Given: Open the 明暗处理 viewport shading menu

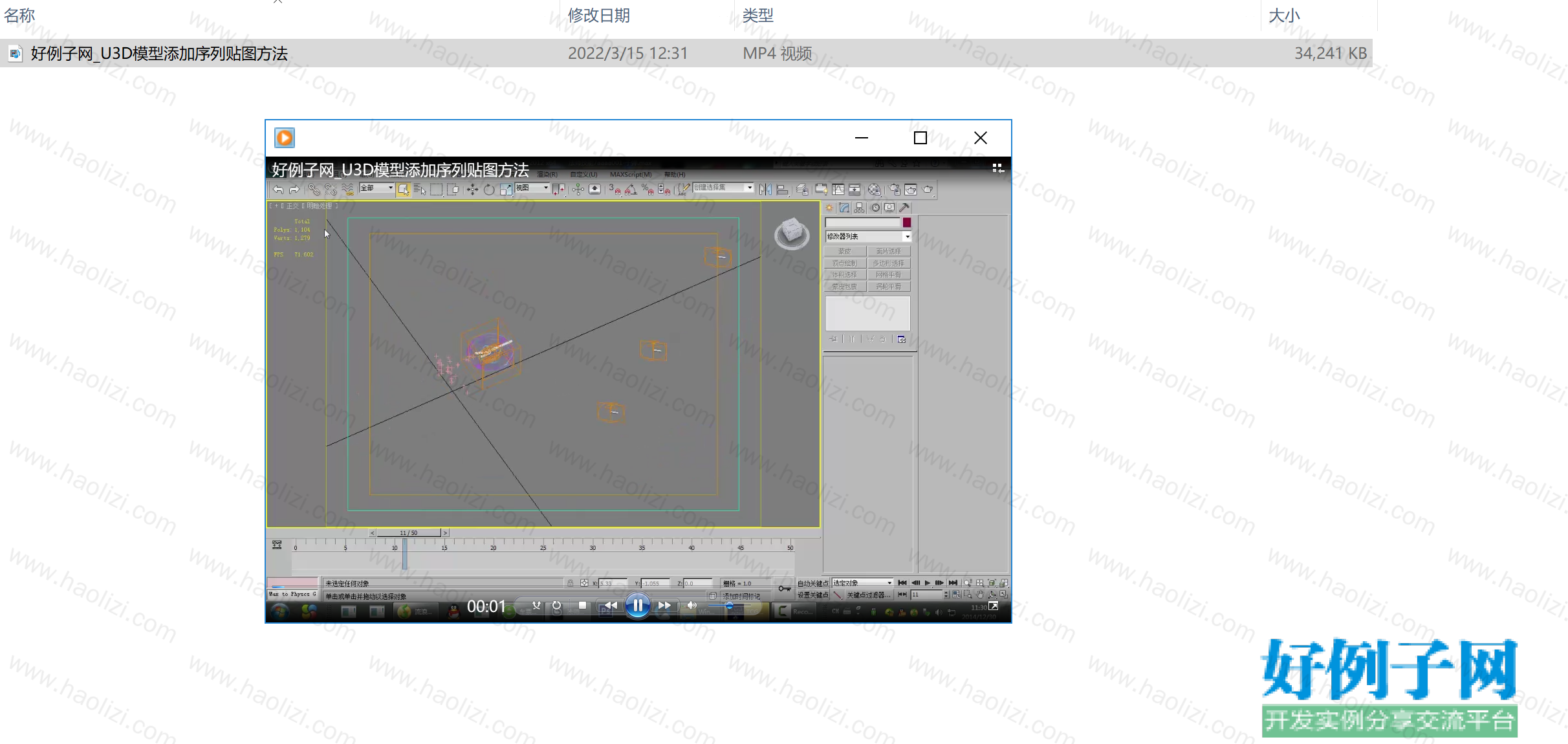Looking at the screenshot, I should (320, 206).
